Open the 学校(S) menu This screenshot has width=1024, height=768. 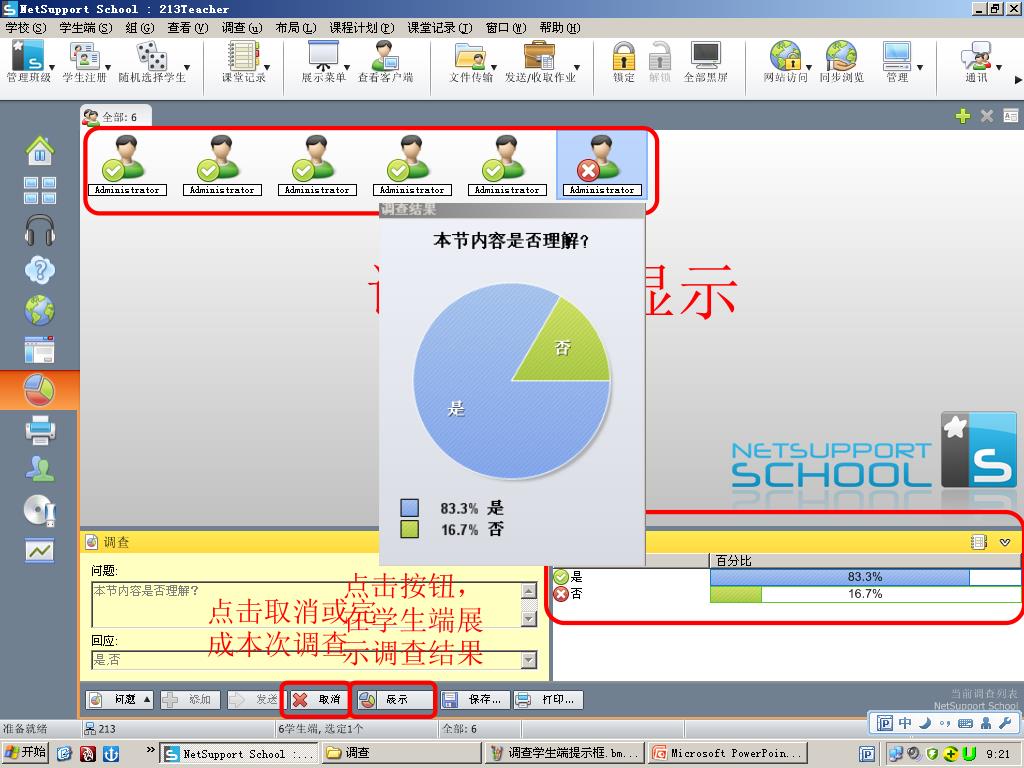pos(25,28)
